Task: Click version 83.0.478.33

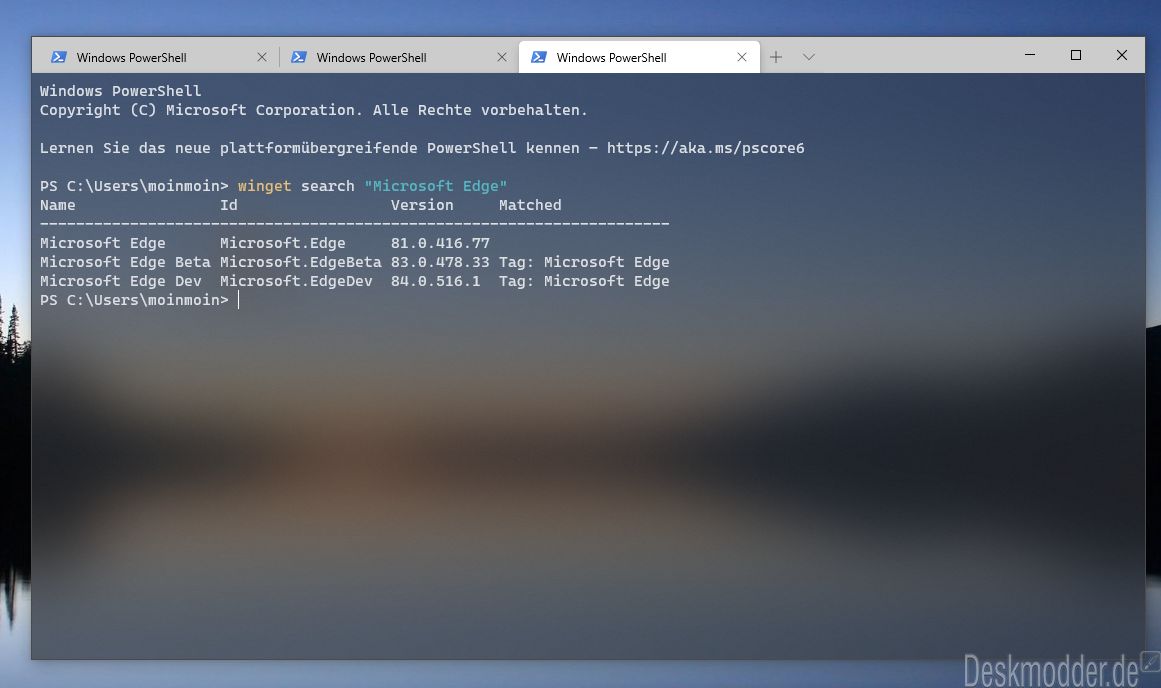Action: pos(441,262)
